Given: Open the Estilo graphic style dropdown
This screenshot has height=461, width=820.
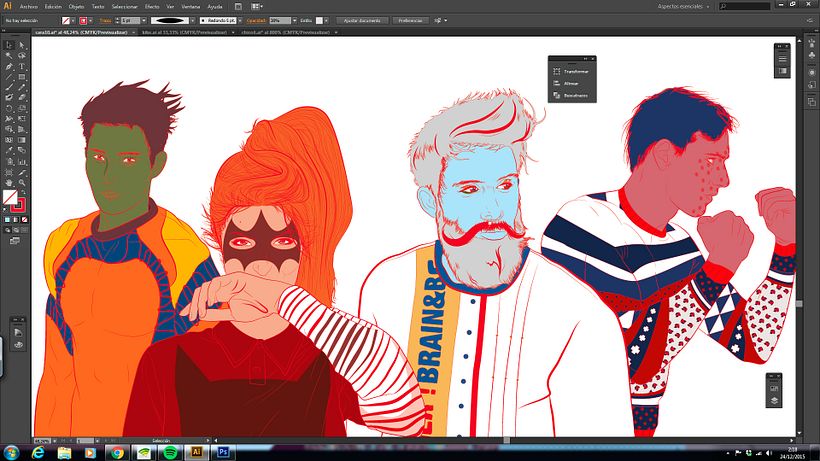Looking at the screenshot, I should pos(326,20).
